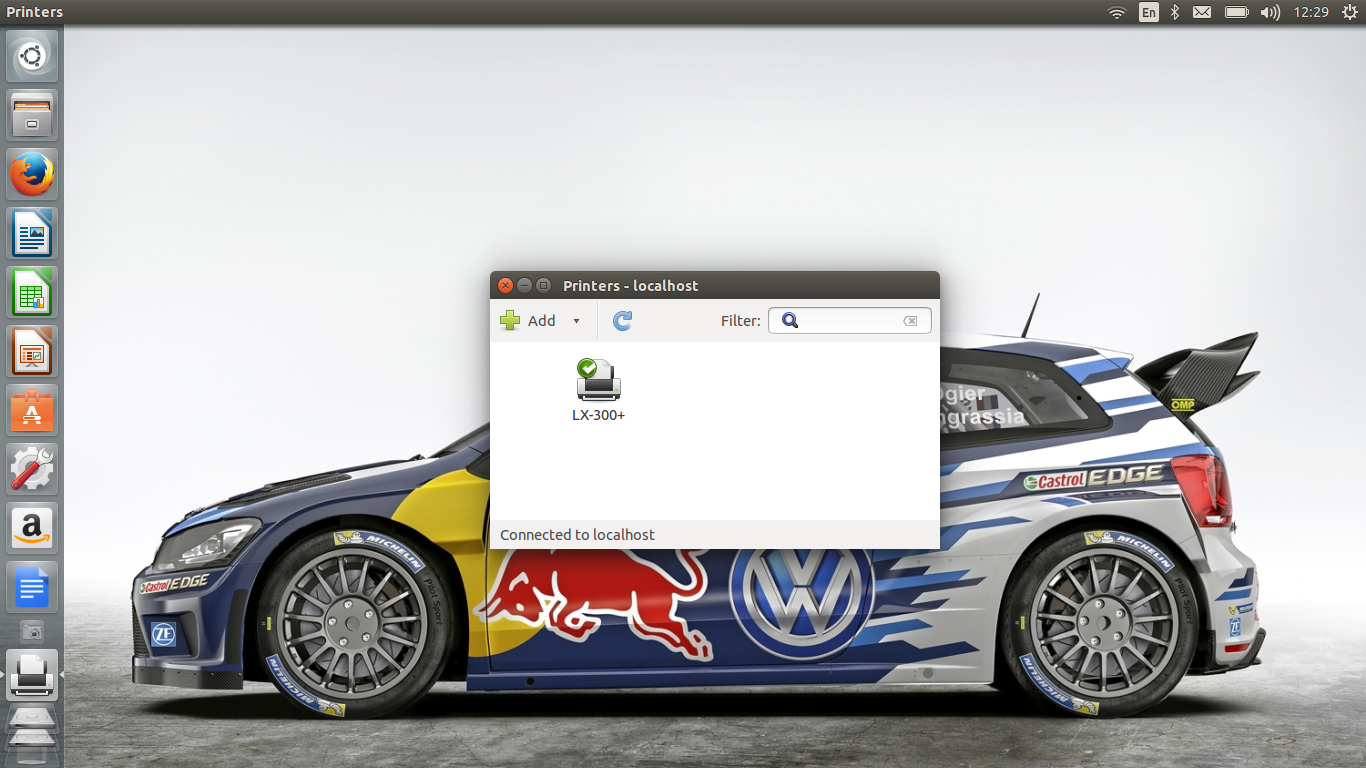Select the LX-300+ printer icon
This screenshot has width=1366, height=768.
pos(598,380)
